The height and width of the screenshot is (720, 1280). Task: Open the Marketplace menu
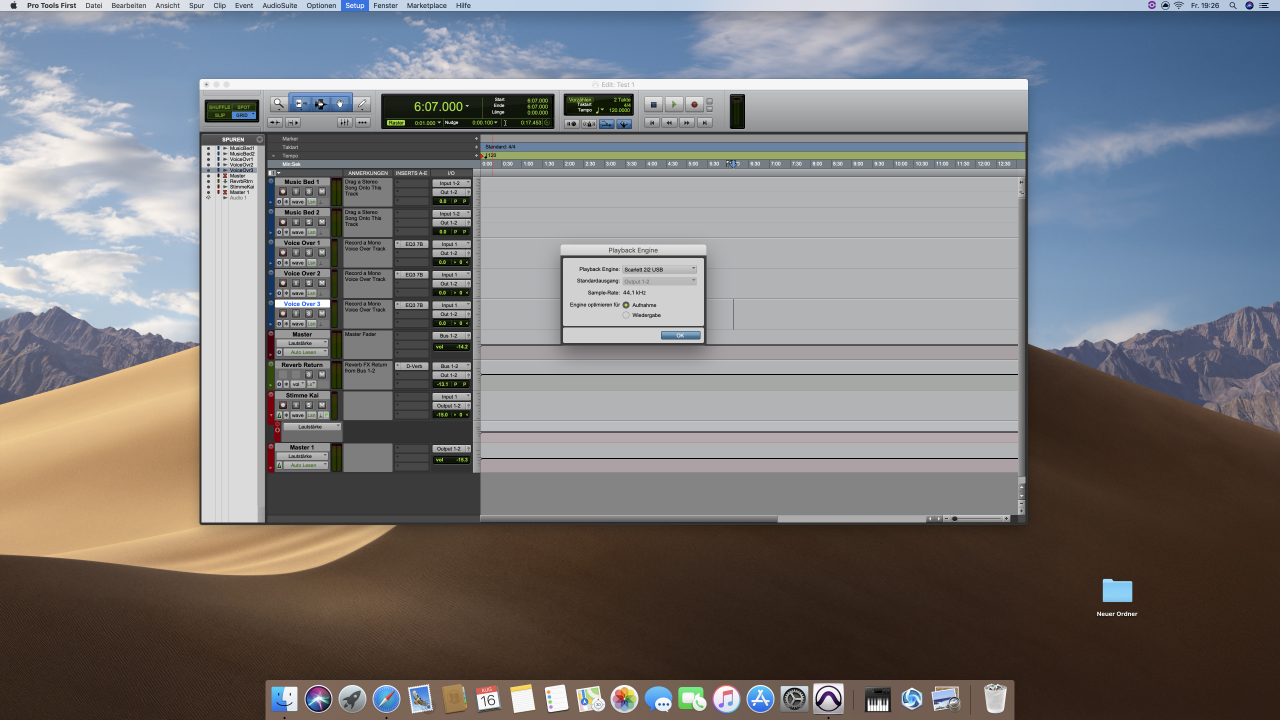point(427,5)
